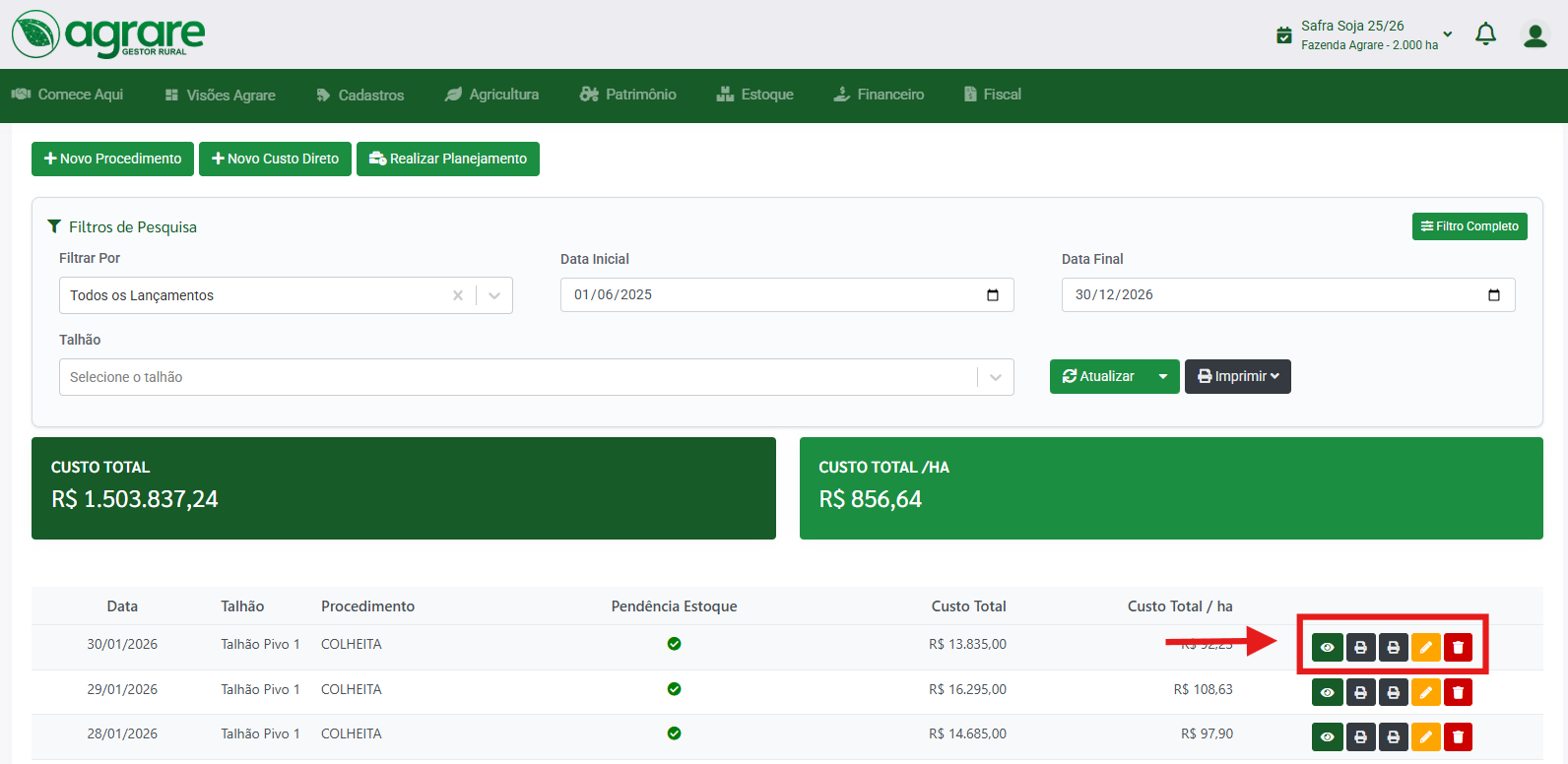This screenshot has height=764, width=1568.
Task: Expand the Filtrar Por dropdown chevron
Action: click(x=494, y=295)
